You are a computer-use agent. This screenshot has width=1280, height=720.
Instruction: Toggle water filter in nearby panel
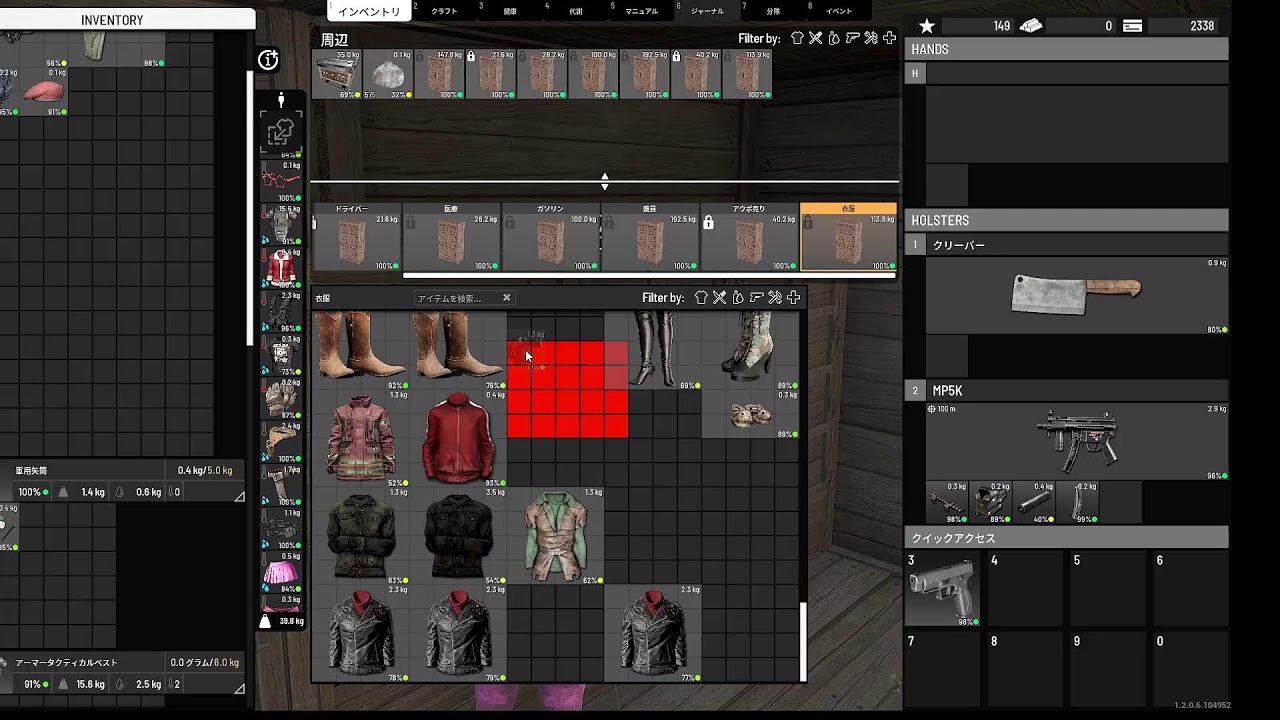click(834, 38)
